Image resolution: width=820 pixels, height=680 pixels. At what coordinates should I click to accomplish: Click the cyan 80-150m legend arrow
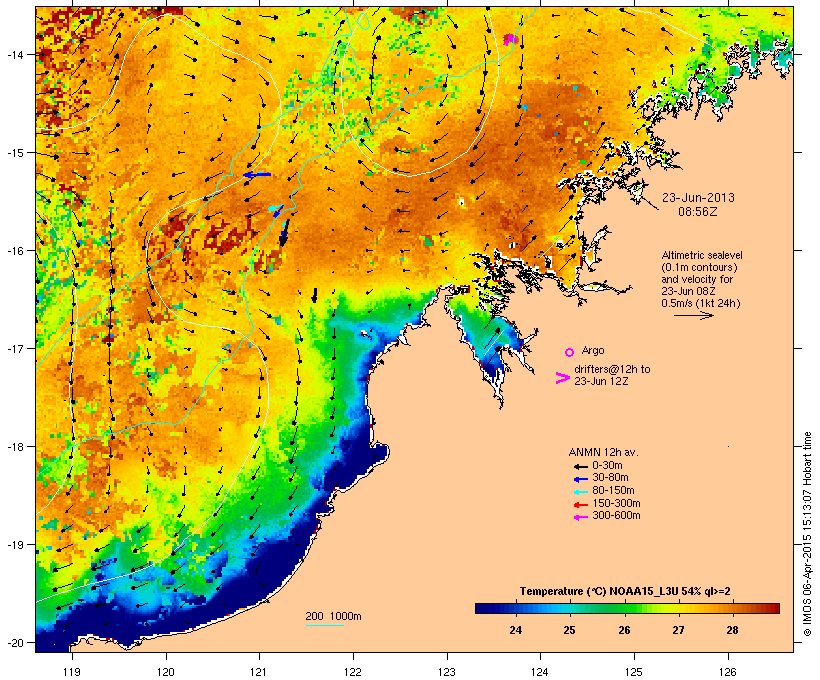click(580, 492)
